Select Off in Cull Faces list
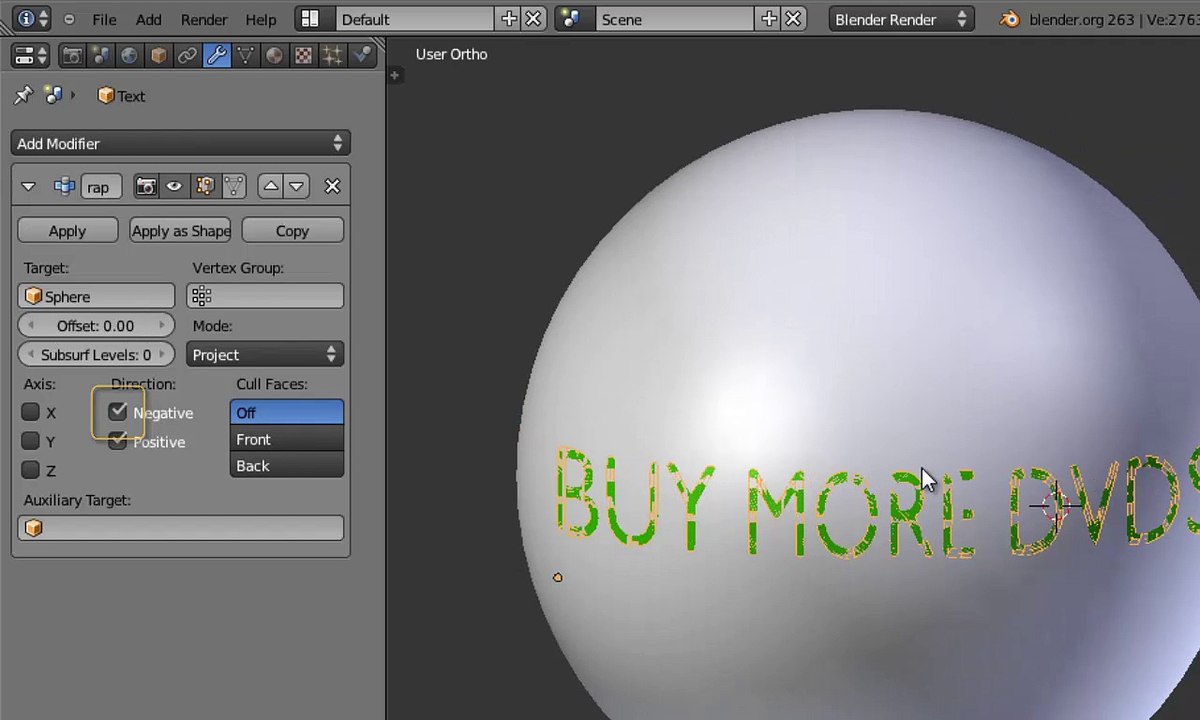 point(287,412)
